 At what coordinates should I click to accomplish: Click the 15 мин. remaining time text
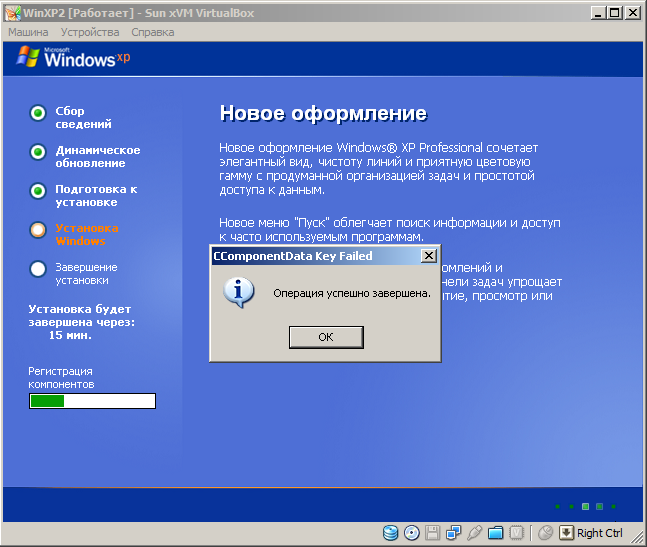pyautogui.click(x=70, y=335)
